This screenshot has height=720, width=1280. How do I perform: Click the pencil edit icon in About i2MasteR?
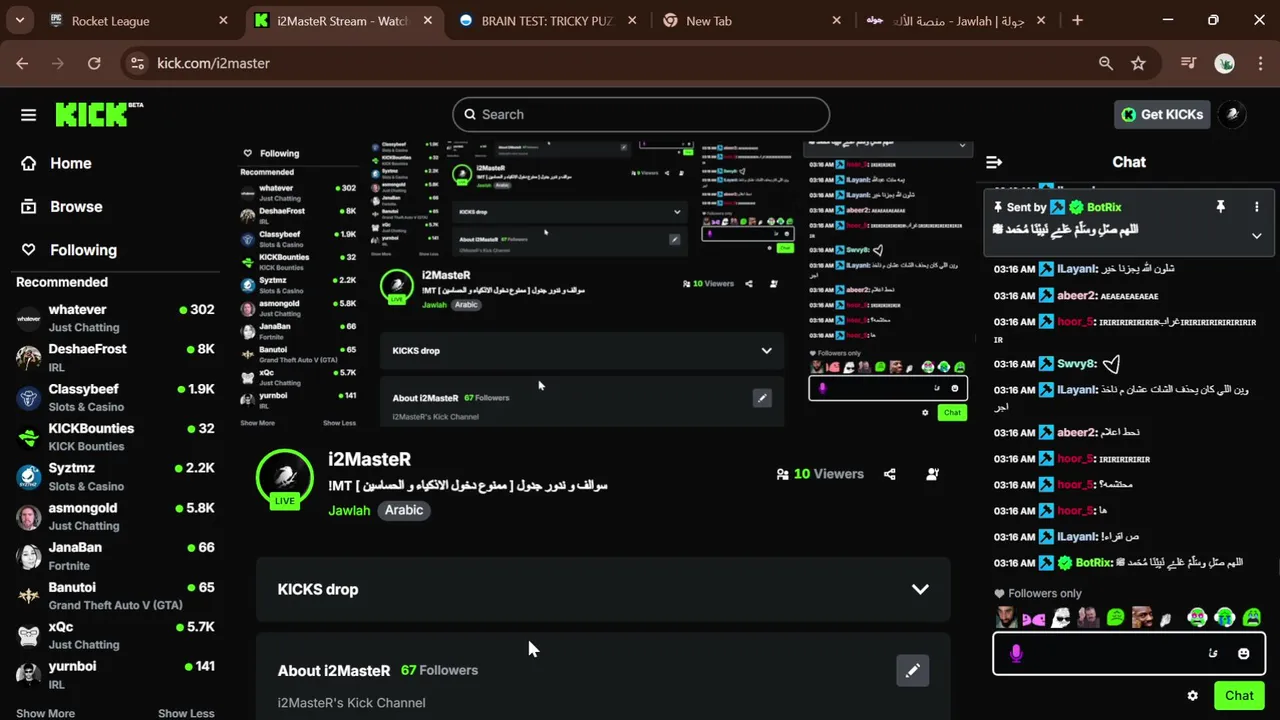(912, 671)
